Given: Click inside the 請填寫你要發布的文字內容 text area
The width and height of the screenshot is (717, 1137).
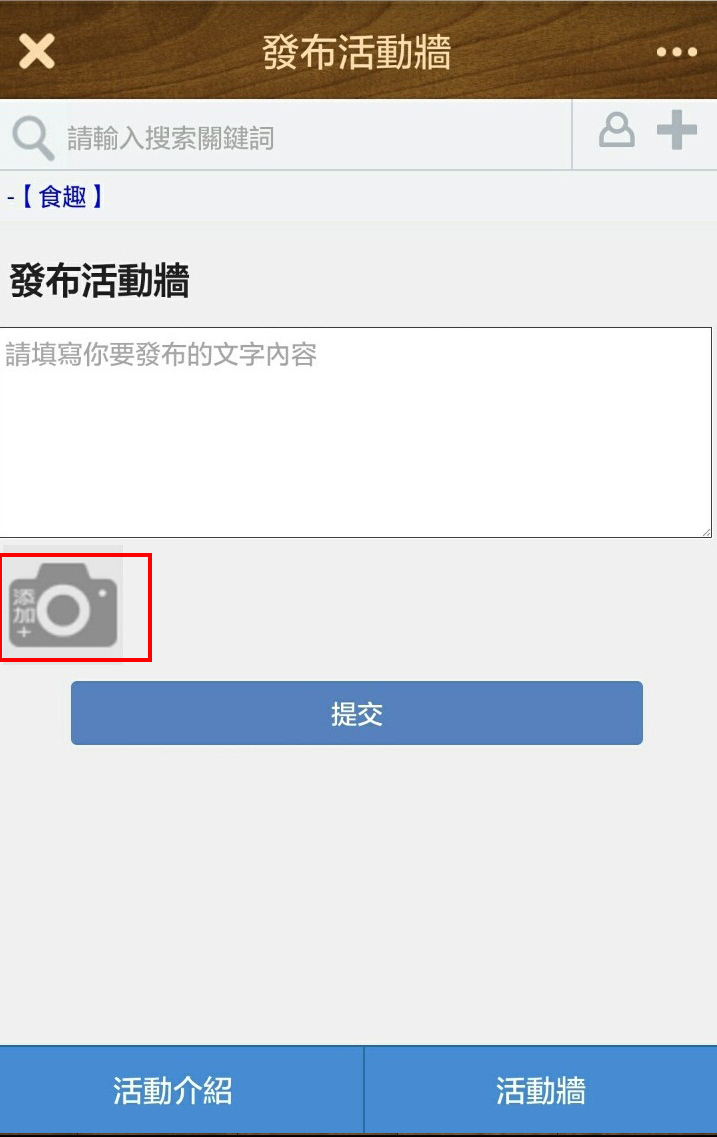Looking at the screenshot, I should point(355,432).
